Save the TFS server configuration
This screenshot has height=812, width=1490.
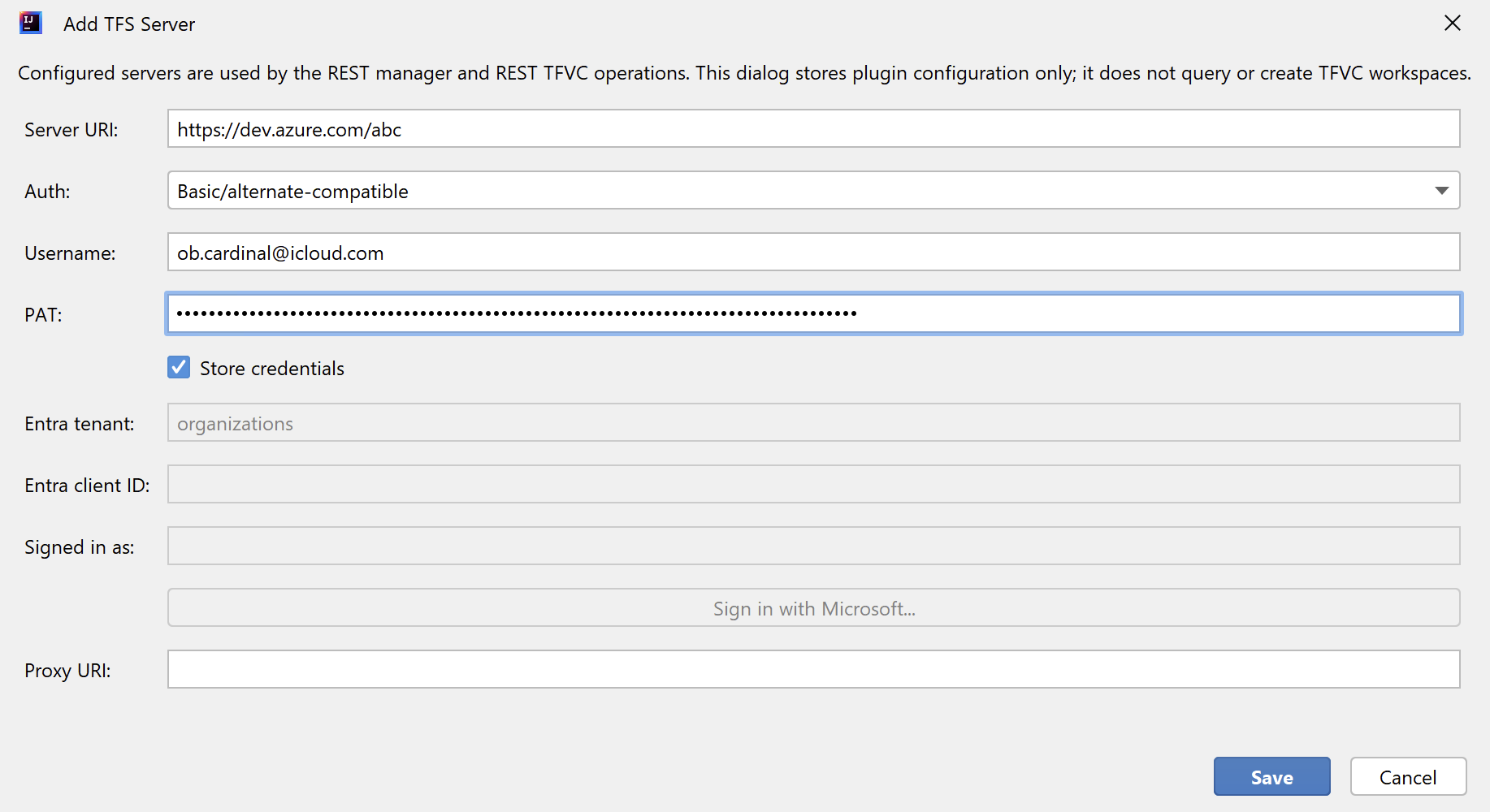[1272, 776]
